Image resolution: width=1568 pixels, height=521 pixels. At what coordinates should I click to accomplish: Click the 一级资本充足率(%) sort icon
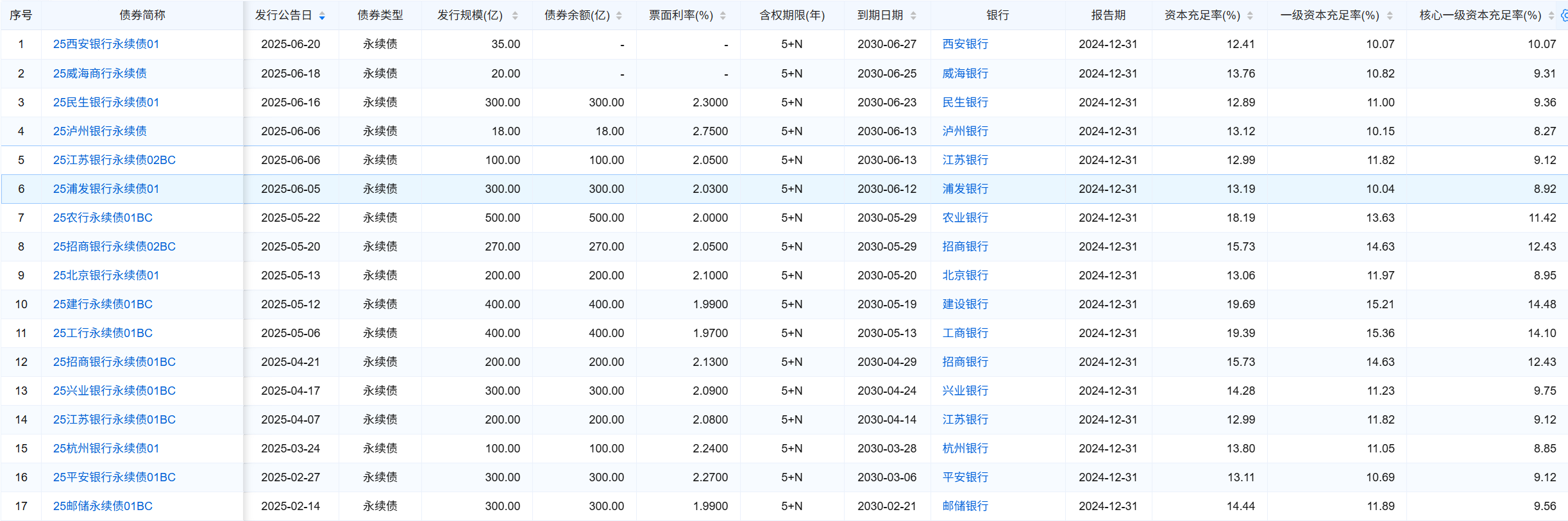(1389, 16)
